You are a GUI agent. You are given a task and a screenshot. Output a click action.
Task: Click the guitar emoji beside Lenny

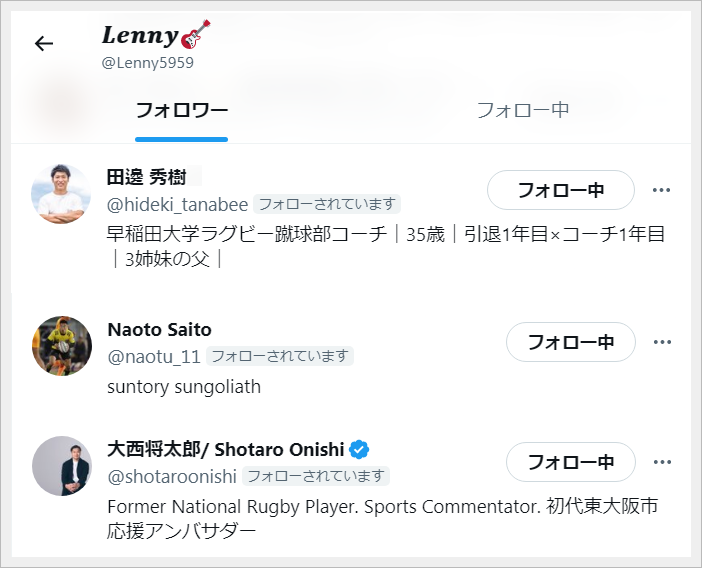pyautogui.click(x=196, y=35)
